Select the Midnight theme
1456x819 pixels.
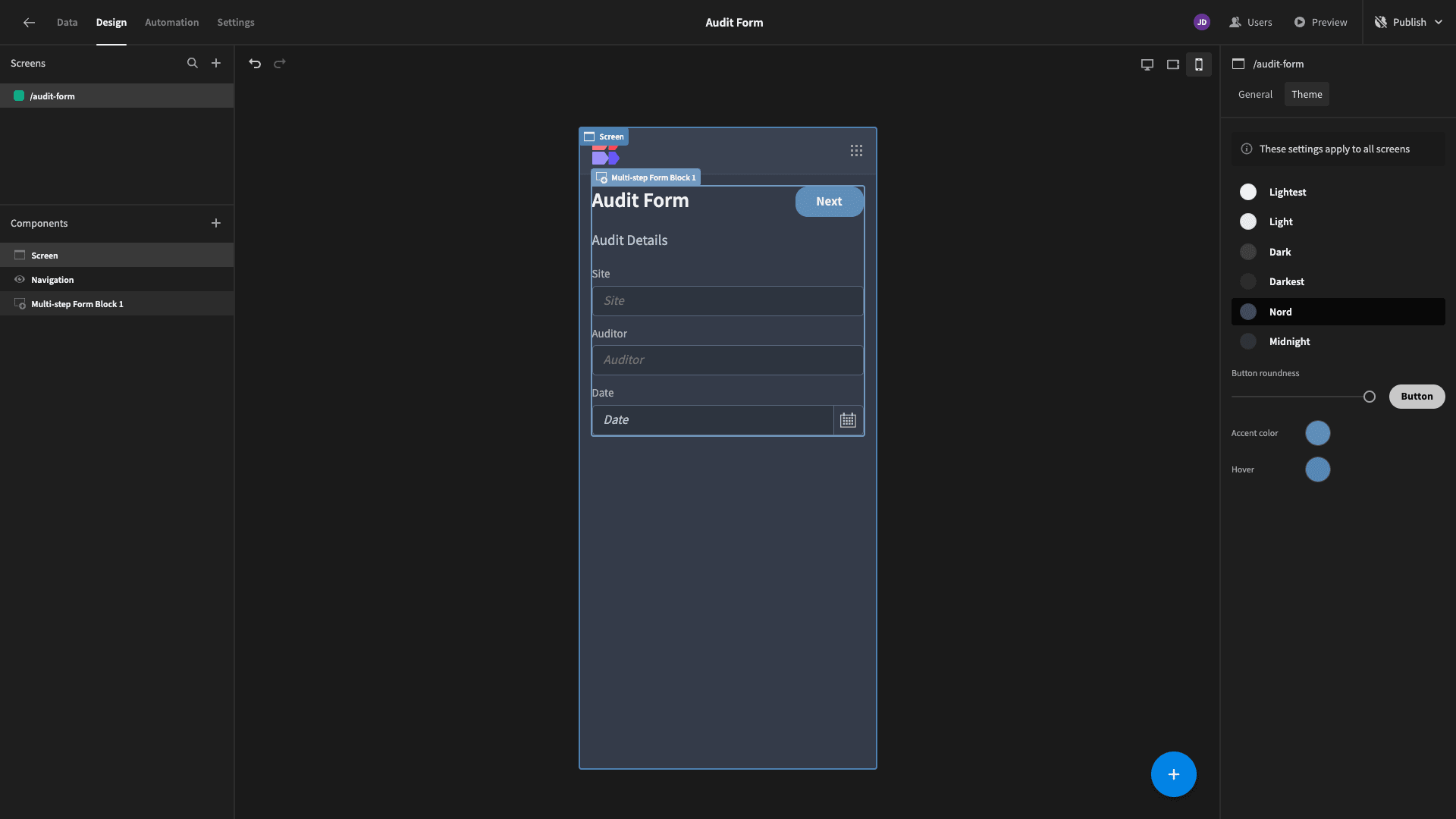1338,342
